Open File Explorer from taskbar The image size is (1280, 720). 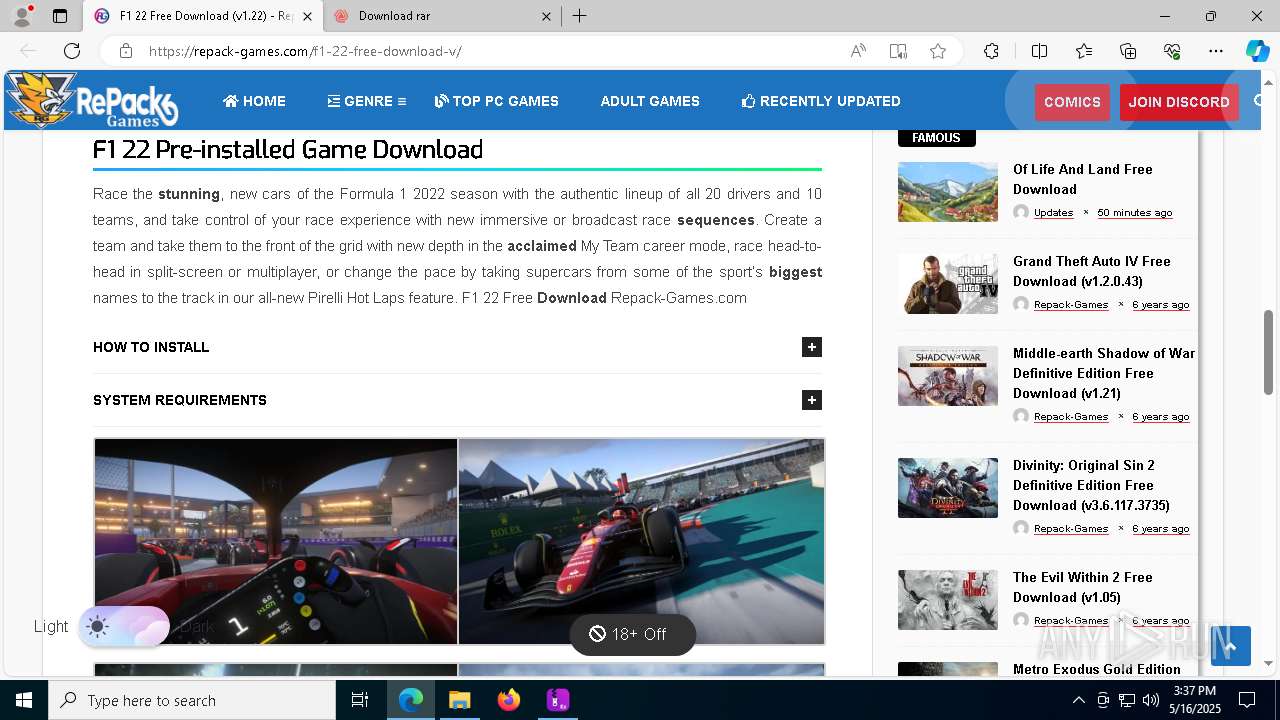tap(459, 700)
